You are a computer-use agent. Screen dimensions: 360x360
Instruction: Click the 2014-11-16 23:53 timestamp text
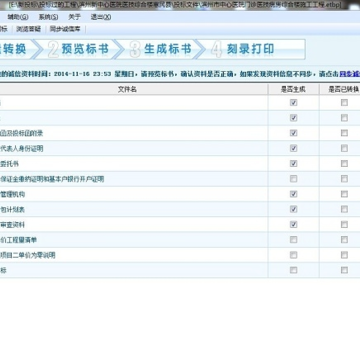coord(82,74)
